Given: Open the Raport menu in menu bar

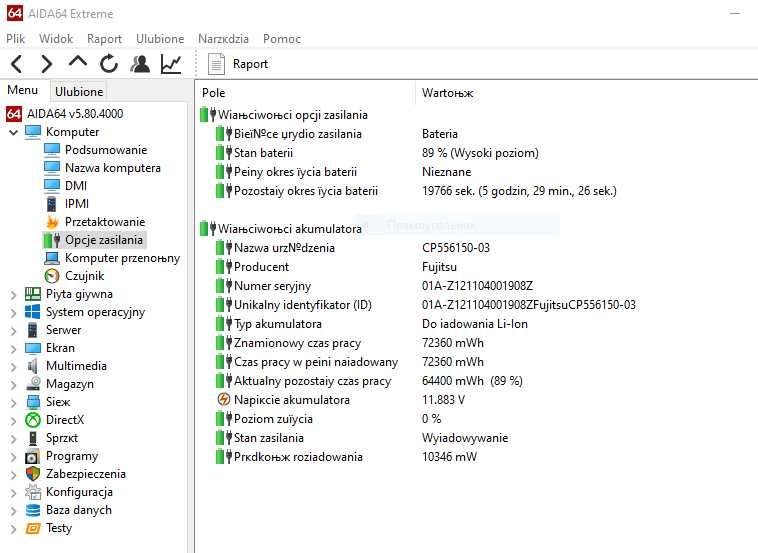Looking at the screenshot, I should 104,39.
